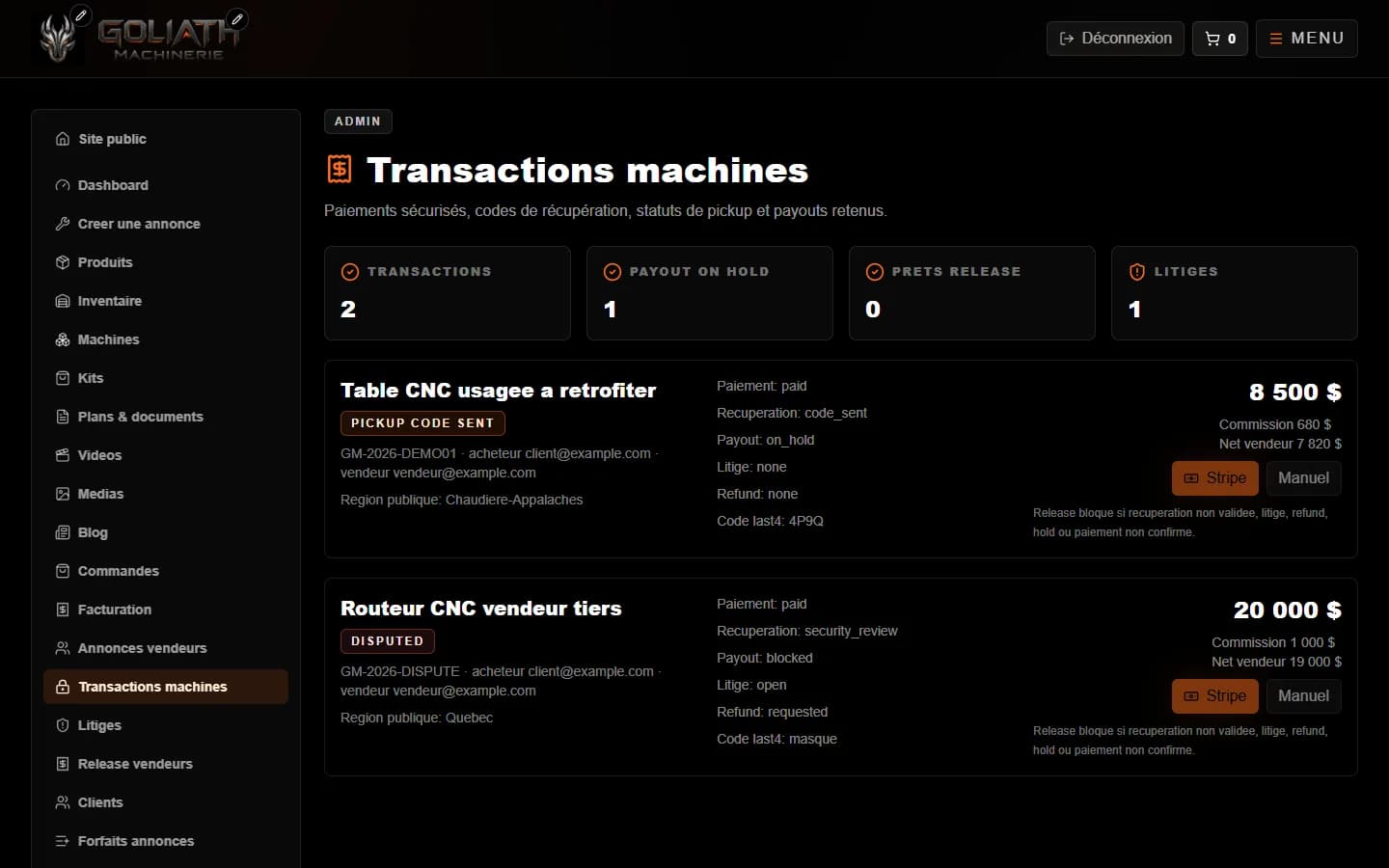1389x868 pixels.
Task: Click the Déconnexion logout button
Action: click(1115, 39)
